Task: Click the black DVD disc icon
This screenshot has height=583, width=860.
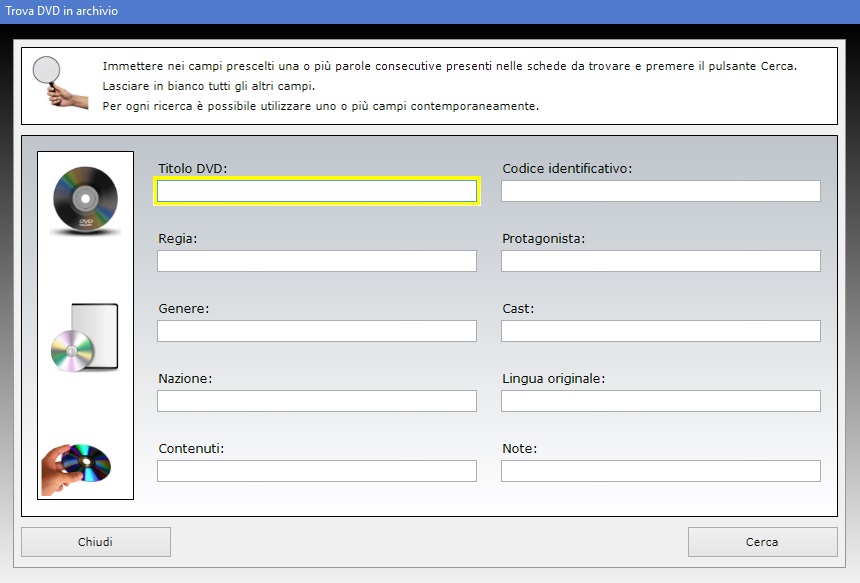Action: [85, 200]
